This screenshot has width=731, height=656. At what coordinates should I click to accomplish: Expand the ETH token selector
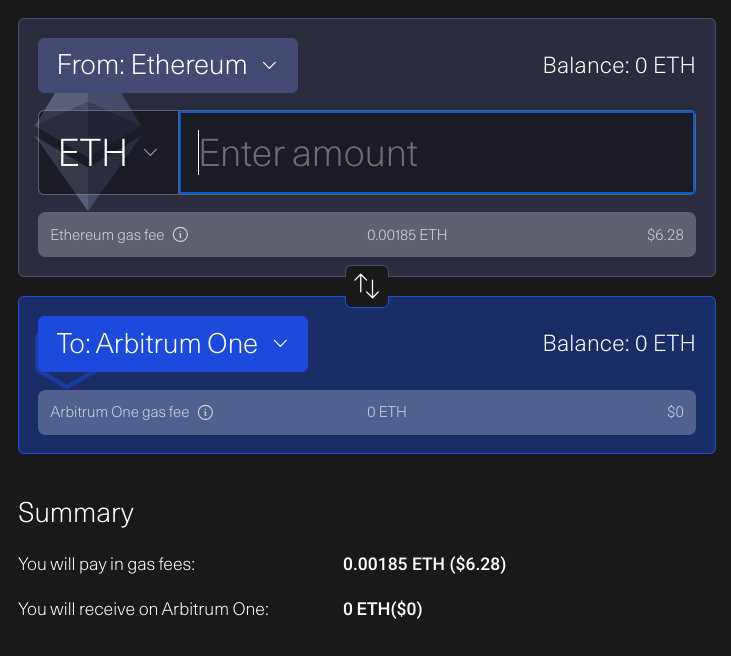[x=108, y=153]
